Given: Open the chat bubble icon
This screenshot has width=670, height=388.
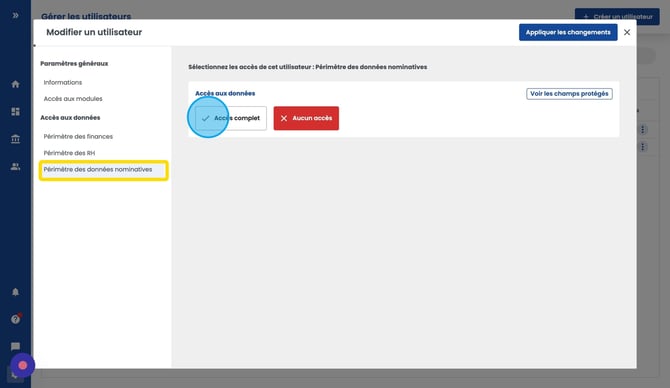Looking at the screenshot, I should click(x=15, y=346).
